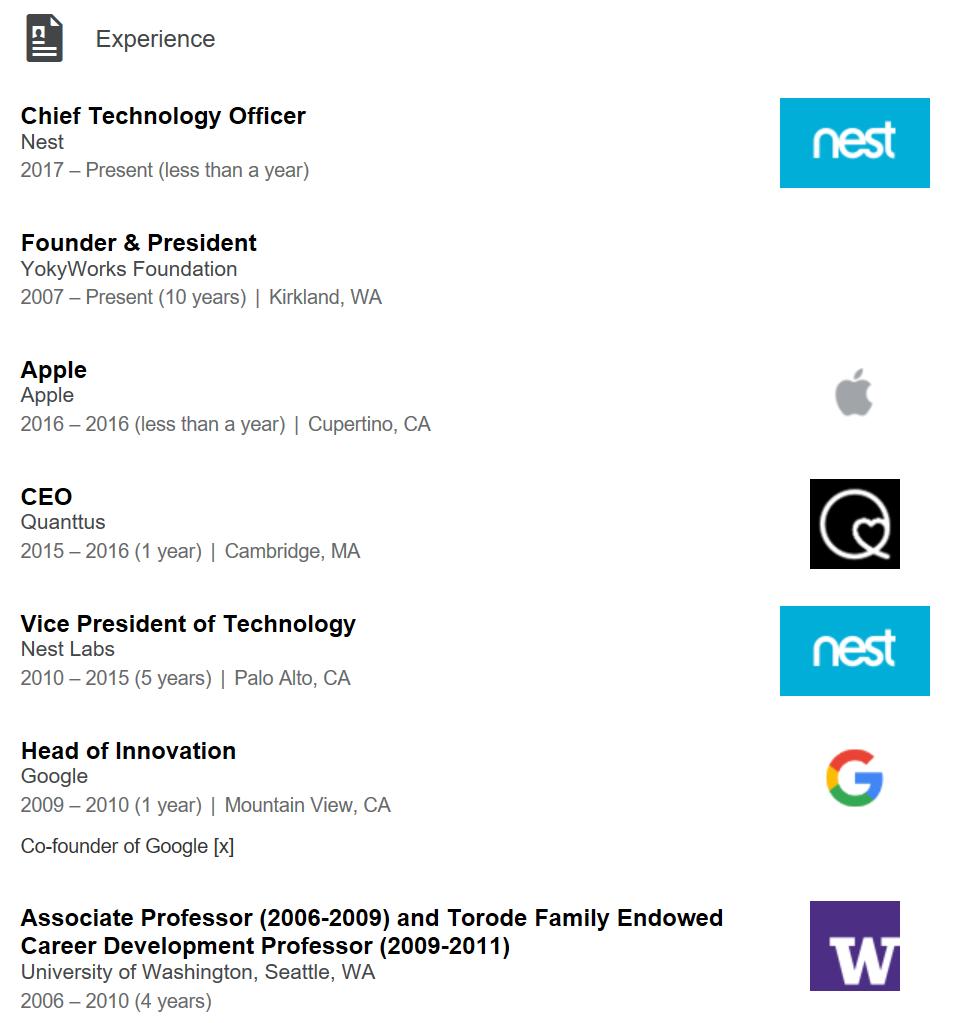Open the Chief Technology Officer position title
Screen dimensions: 953x1023
(x=163, y=115)
